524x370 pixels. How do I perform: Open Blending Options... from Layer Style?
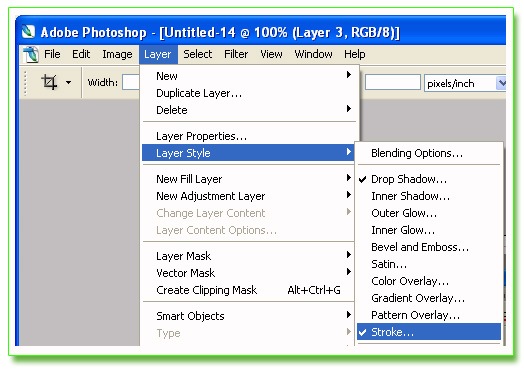(429, 153)
